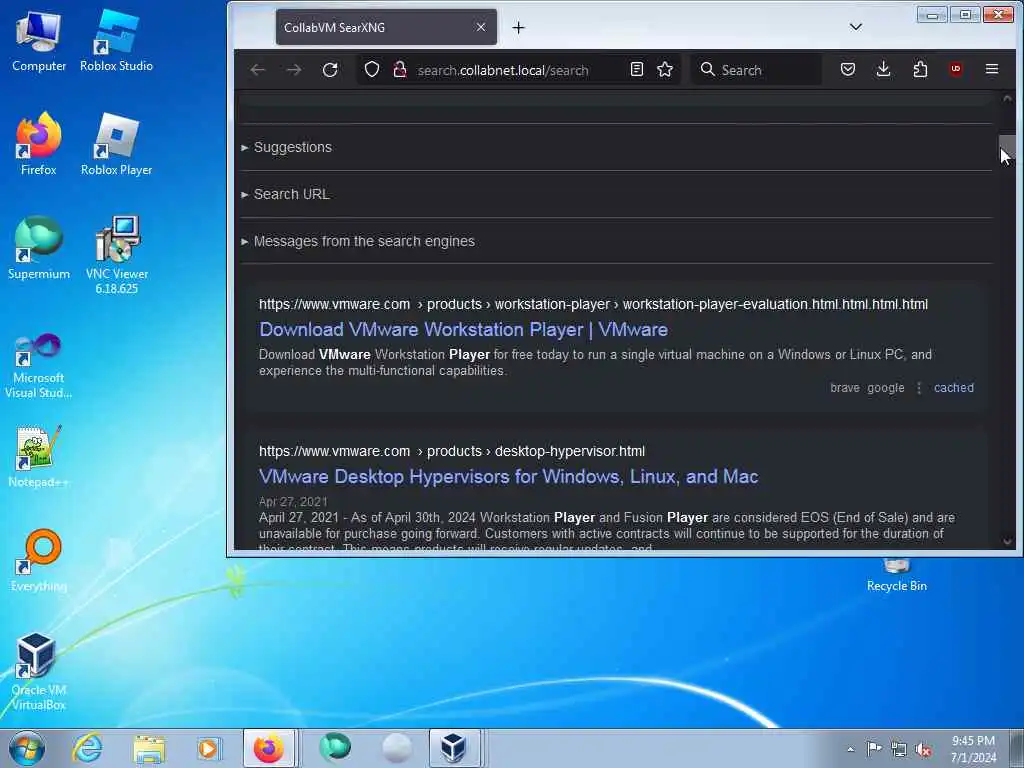
Task: Open the taskbar clock and date
Action: pyautogui.click(x=973, y=749)
